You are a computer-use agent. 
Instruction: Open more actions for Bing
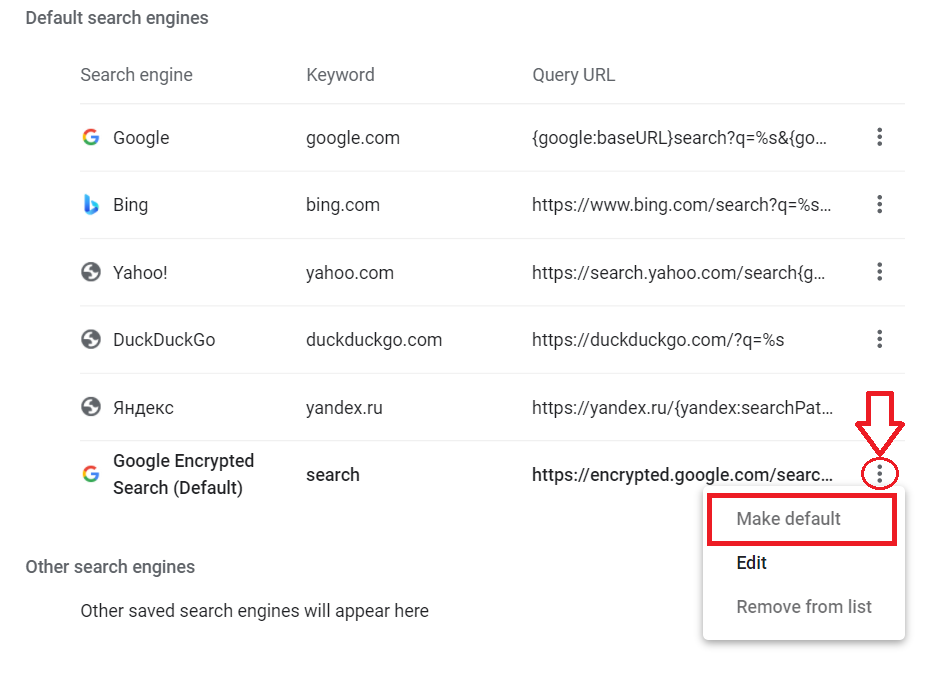879,205
